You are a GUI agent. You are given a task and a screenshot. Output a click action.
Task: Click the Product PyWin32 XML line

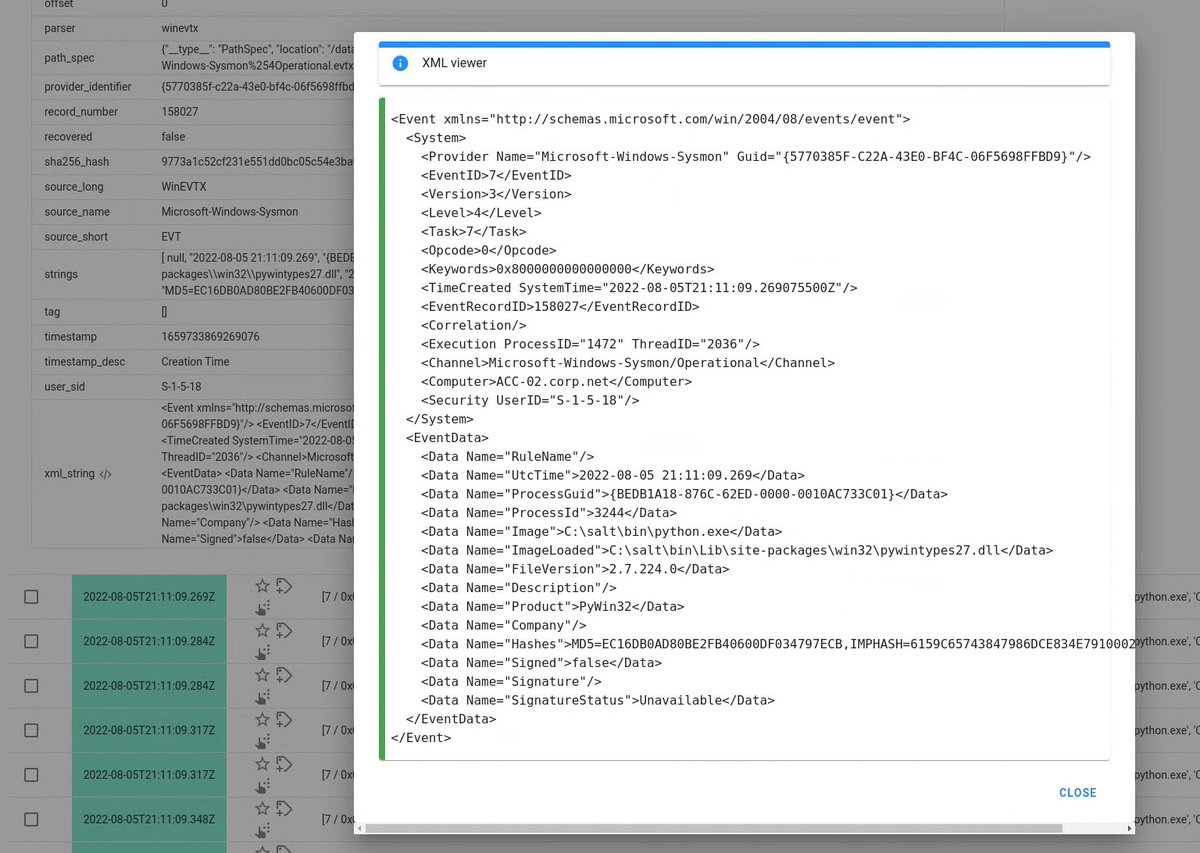[x=553, y=607]
